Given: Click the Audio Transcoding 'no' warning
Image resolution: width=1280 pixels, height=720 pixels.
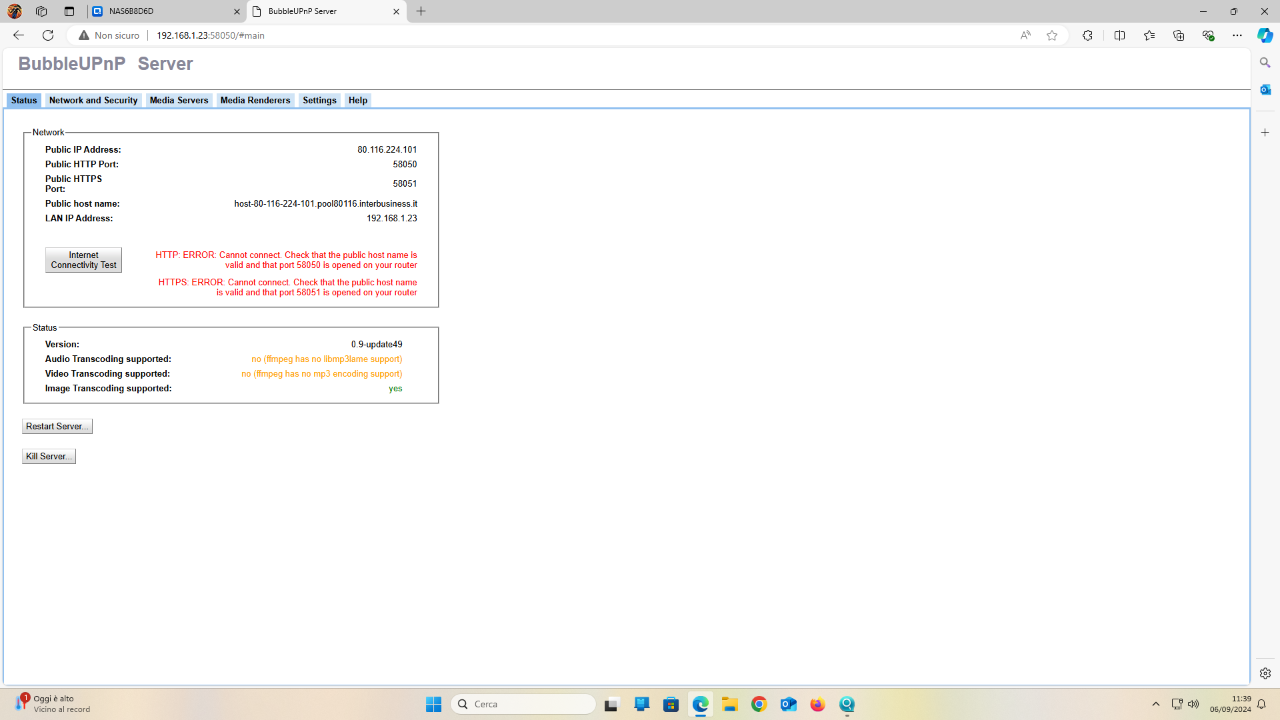Looking at the screenshot, I should (x=327, y=359).
